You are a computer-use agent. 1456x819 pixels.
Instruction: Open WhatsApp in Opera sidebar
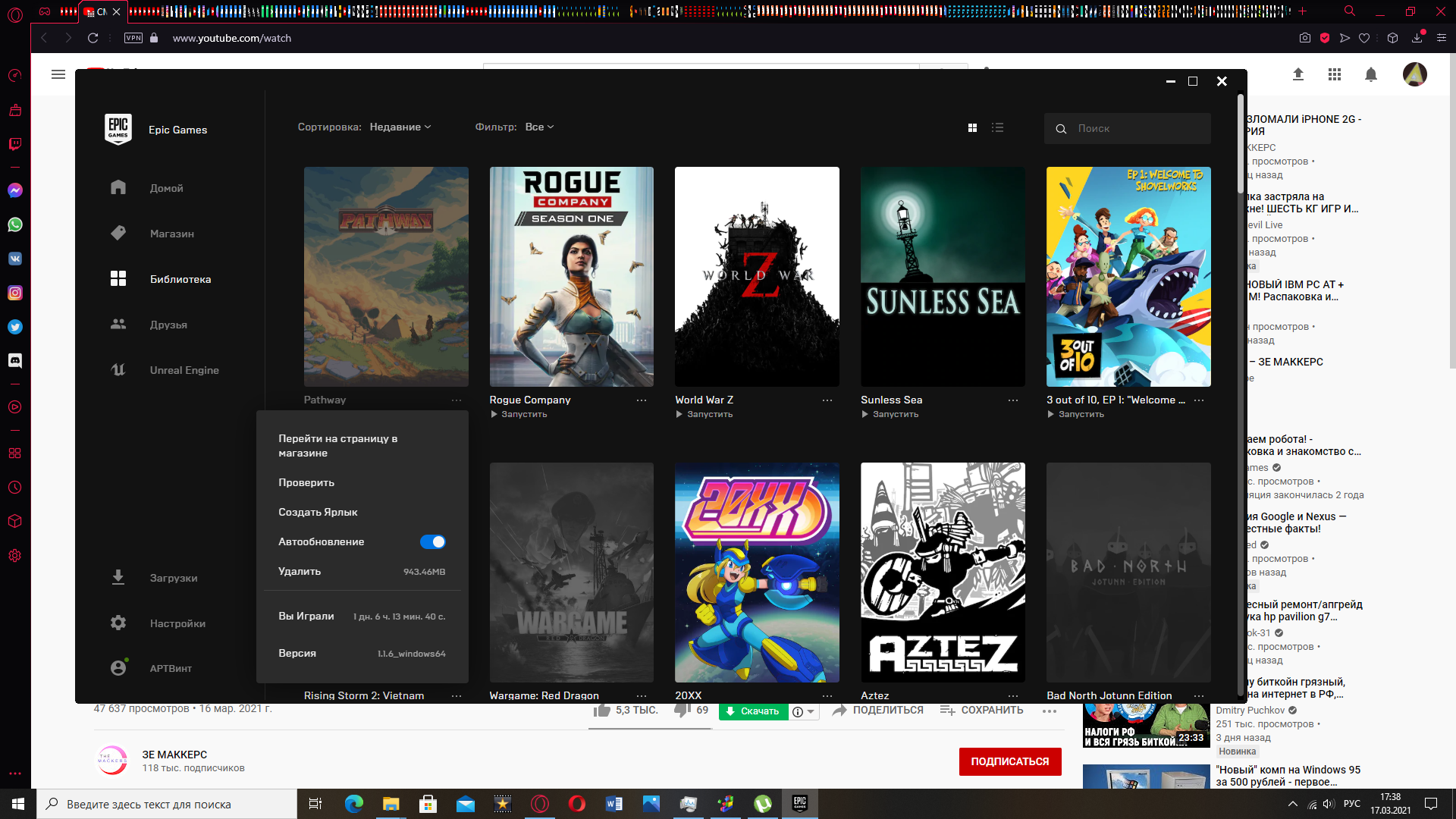(15, 224)
